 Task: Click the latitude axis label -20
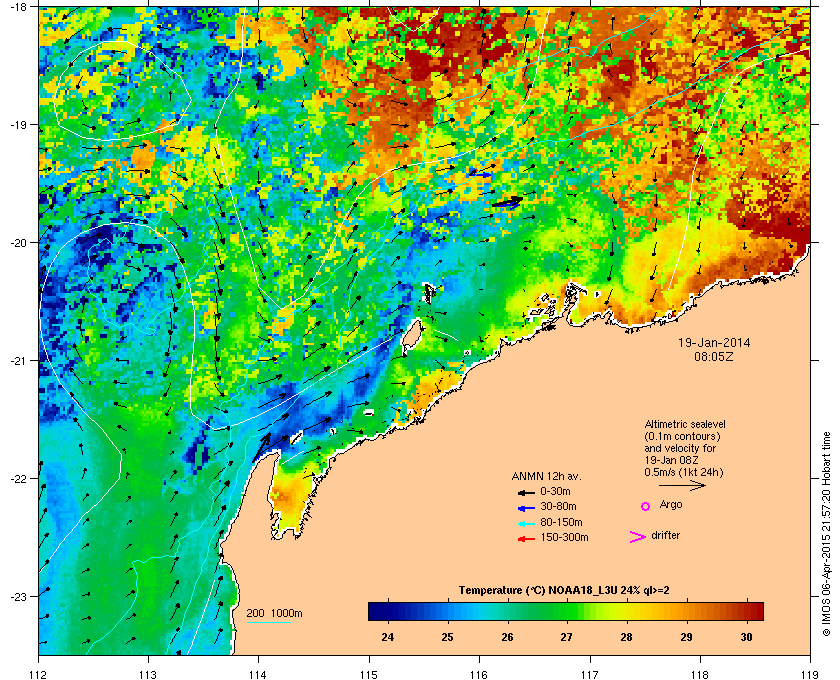tap(18, 242)
